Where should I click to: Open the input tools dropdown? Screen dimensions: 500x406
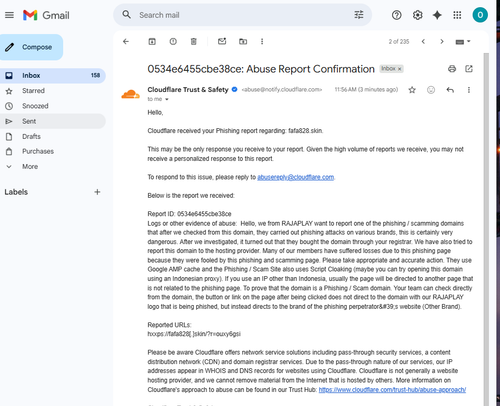click(x=463, y=42)
